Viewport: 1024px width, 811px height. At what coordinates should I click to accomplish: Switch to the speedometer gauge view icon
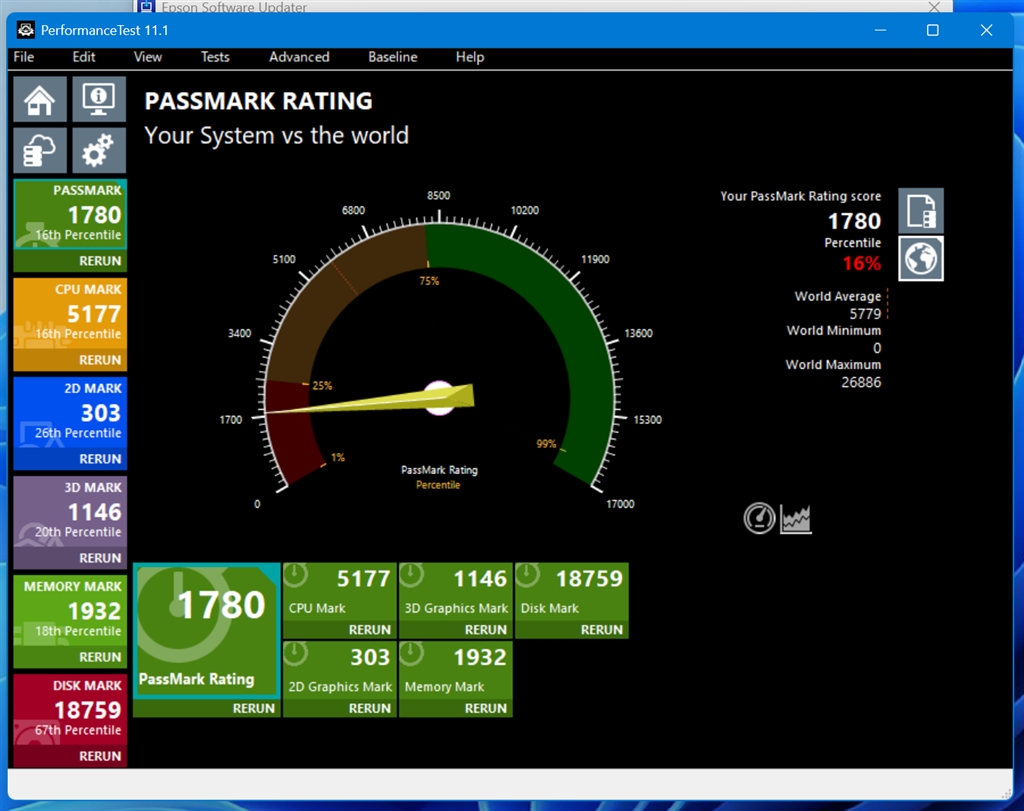click(x=760, y=518)
